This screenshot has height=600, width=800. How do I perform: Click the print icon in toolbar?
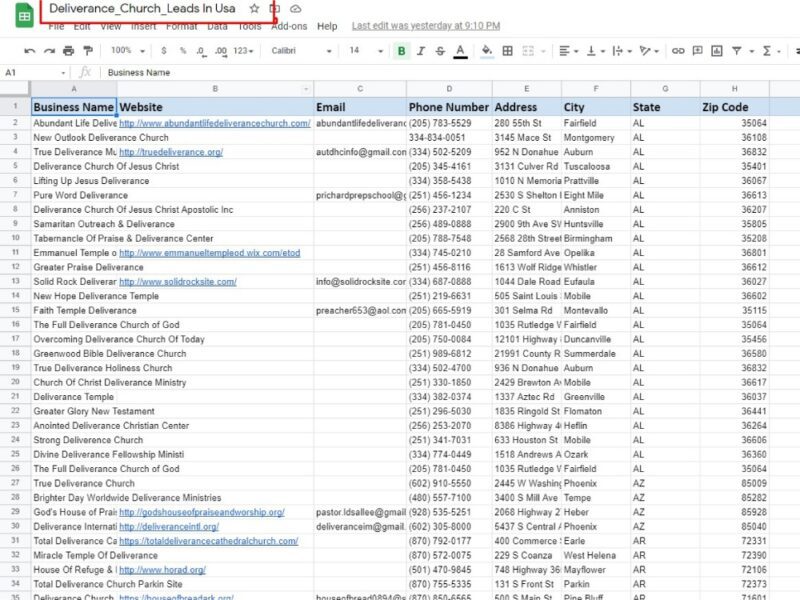point(68,50)
